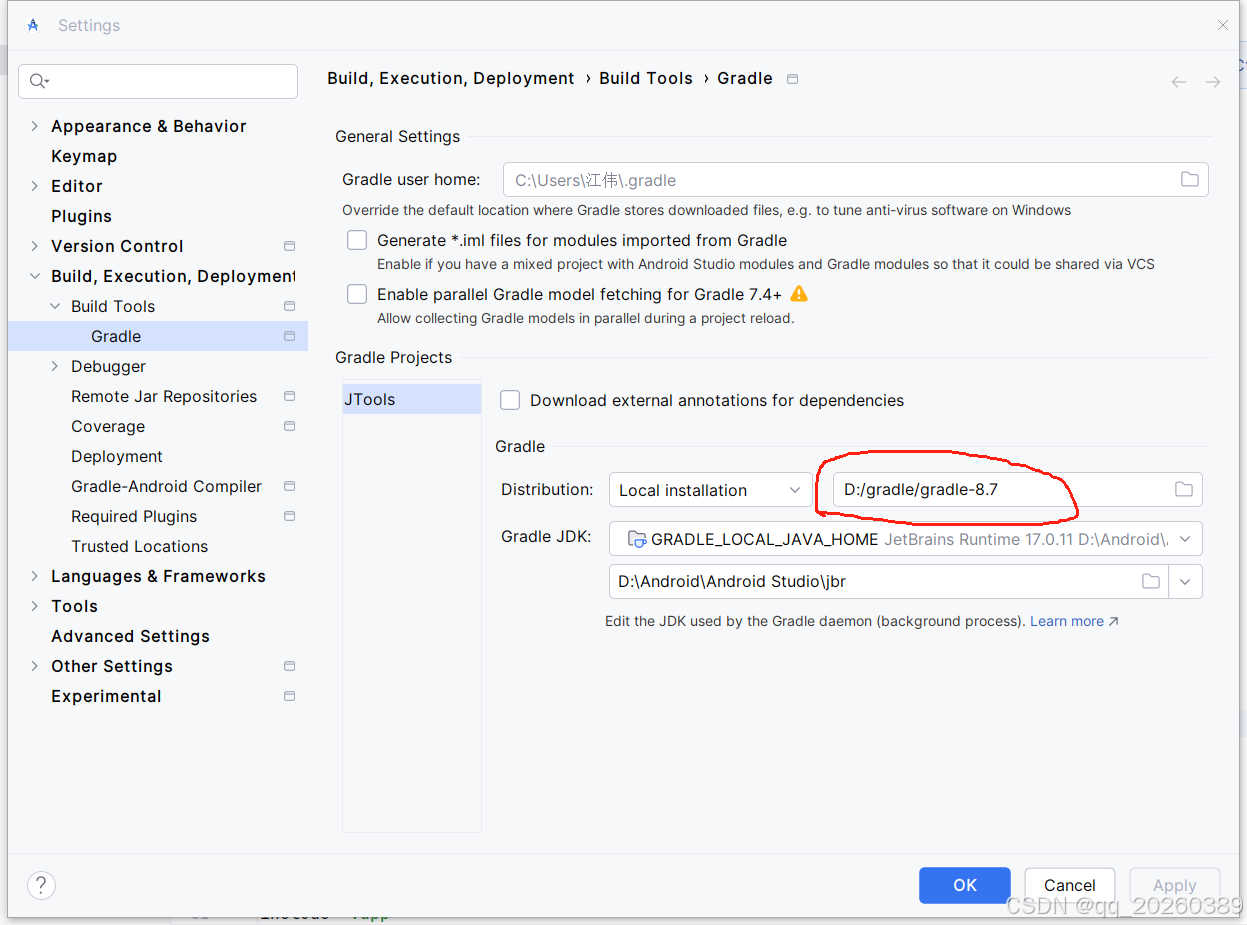Enable Generate *.iml files checkbox

357,240
